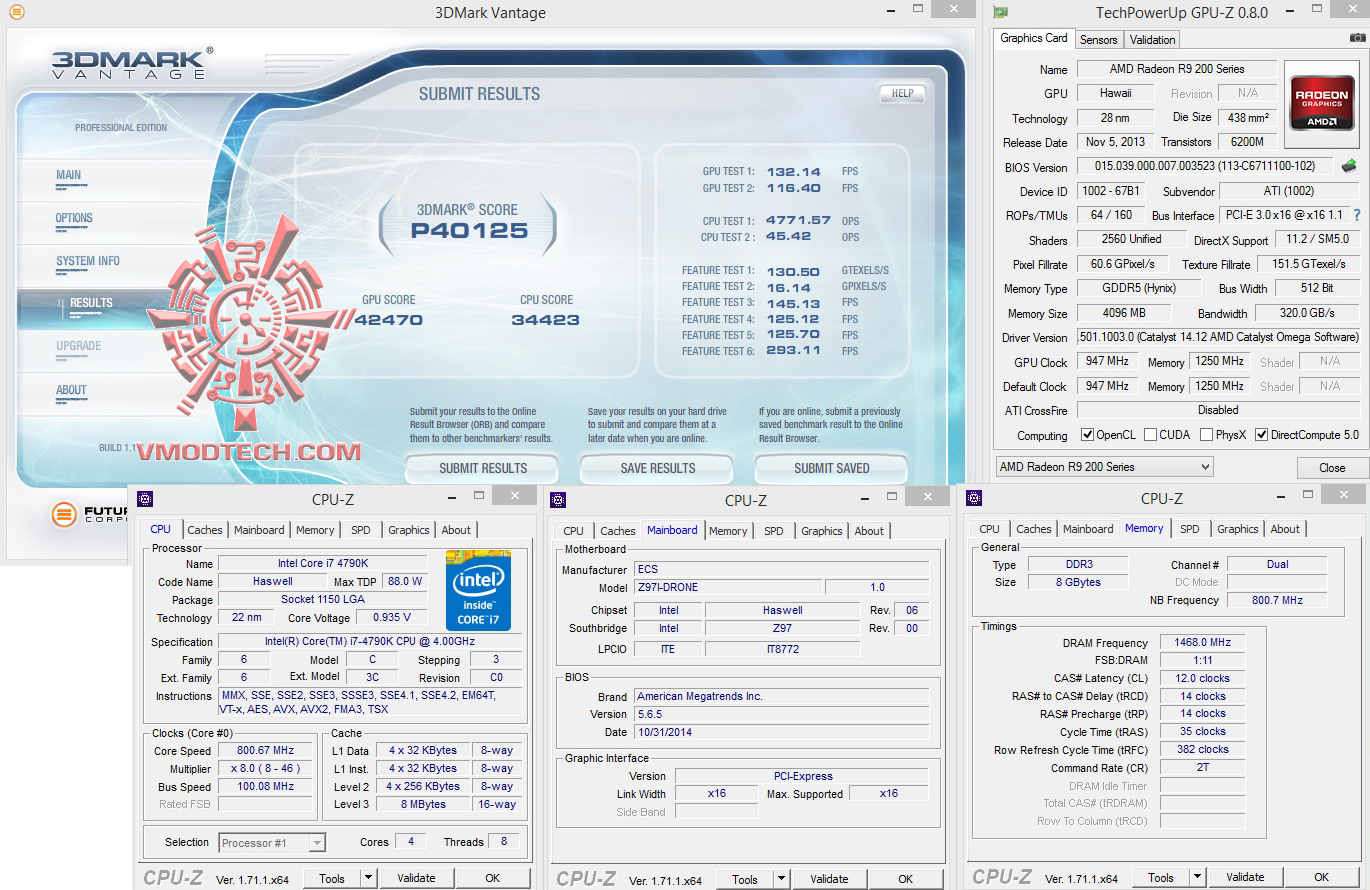The height and width of the screenshot is (890, 1370).
Task: Open the Processor #1 selection dropdown
Action: (x=272, y=843)
